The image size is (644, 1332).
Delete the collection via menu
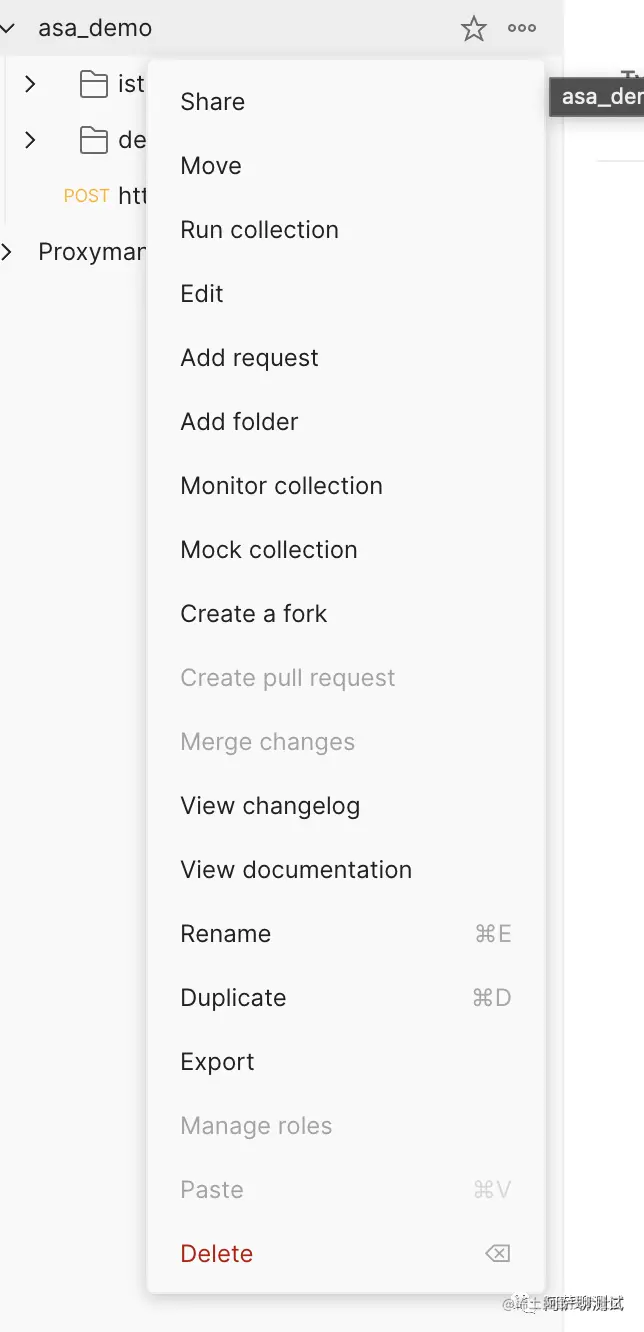click(x=217, y=1254)
